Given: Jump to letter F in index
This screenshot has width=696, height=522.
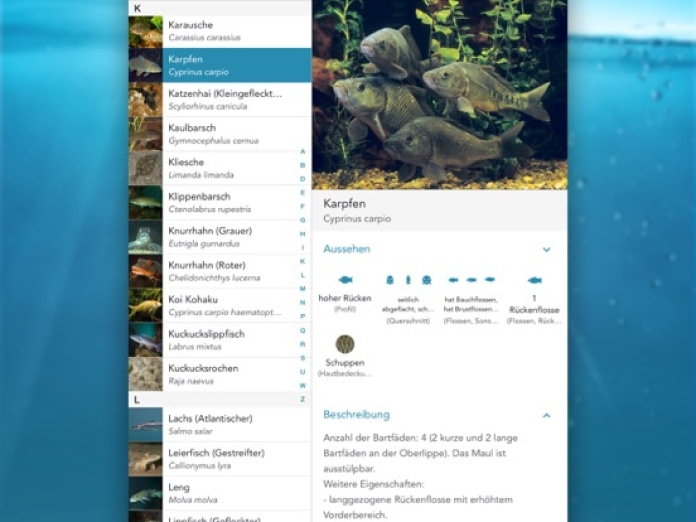Looking at the screenshot, I should coord(303,206).
